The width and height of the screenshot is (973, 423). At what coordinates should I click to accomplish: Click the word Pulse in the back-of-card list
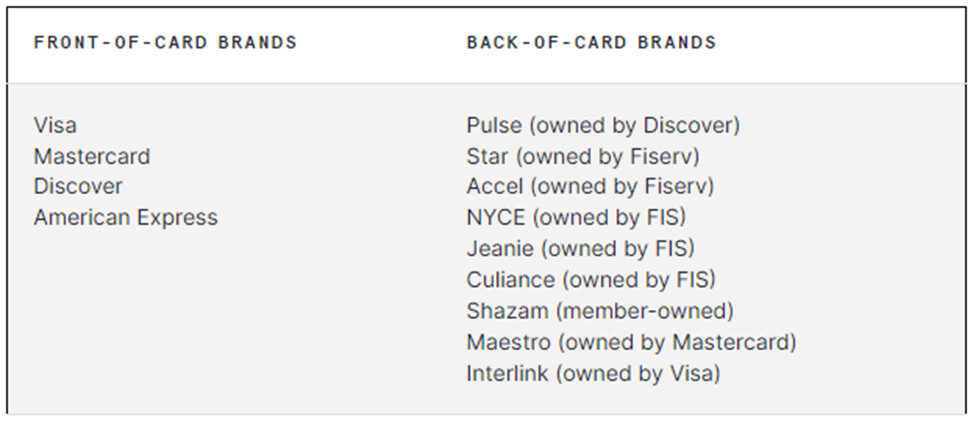click(x=493, y=125)
